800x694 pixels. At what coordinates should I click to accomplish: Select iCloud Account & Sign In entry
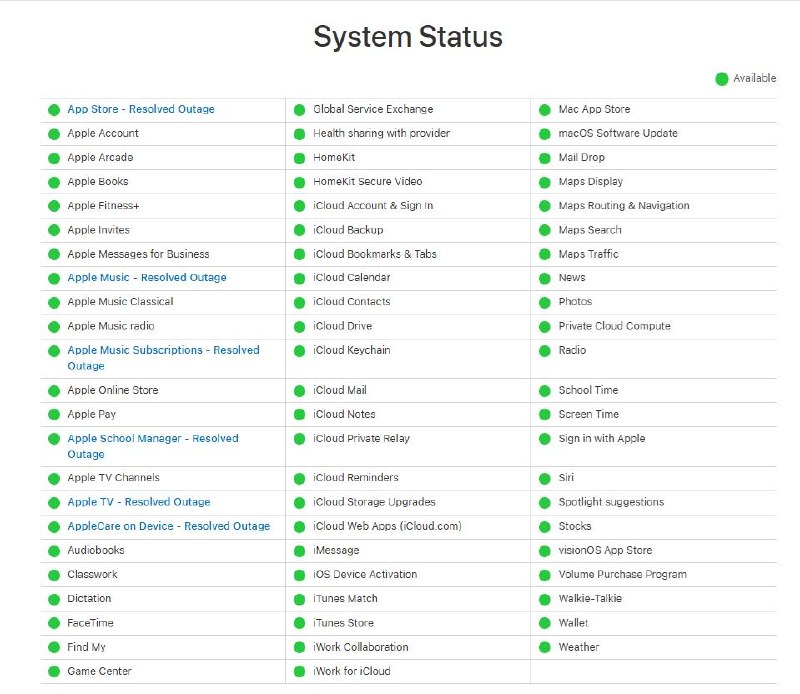373,206
